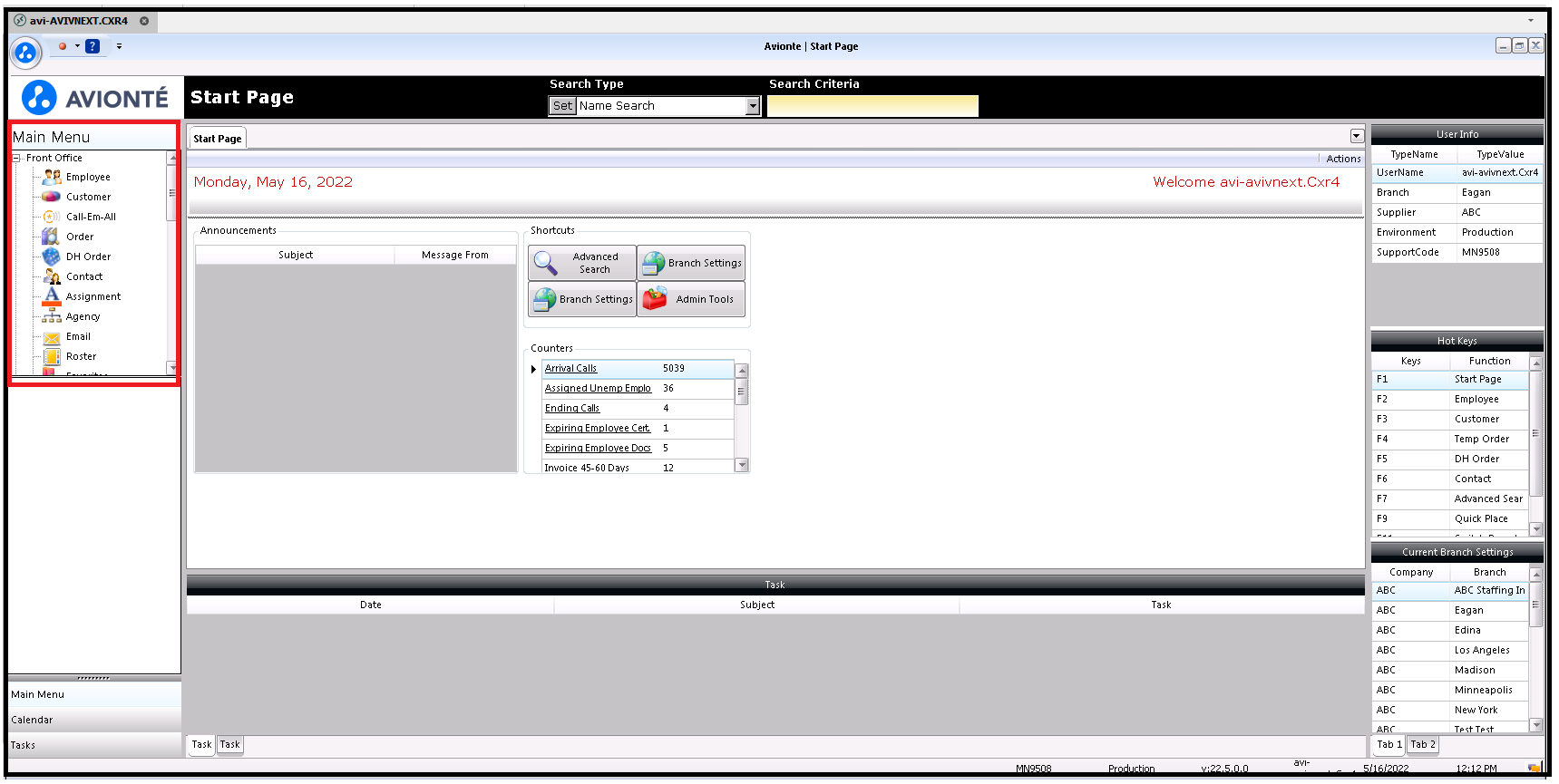Image resolution: width=1559 pixels, height=784 pixels.
Task: Click the Search Criteria input field
Action: pos(872,106)
